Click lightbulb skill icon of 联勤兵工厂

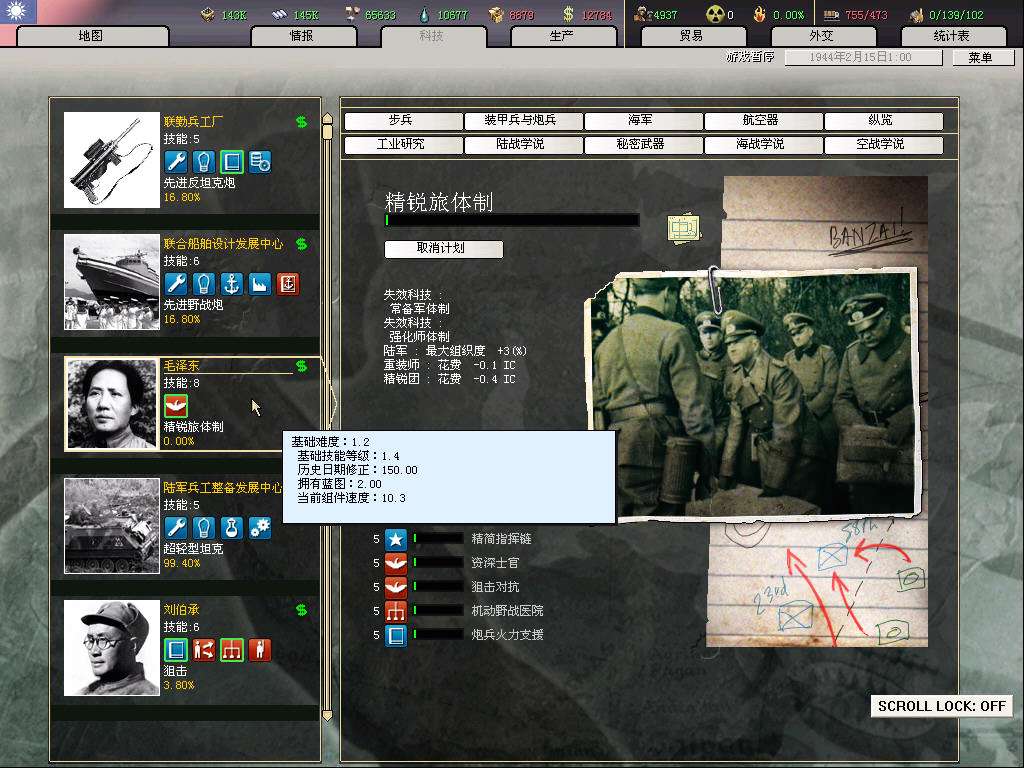204,162
